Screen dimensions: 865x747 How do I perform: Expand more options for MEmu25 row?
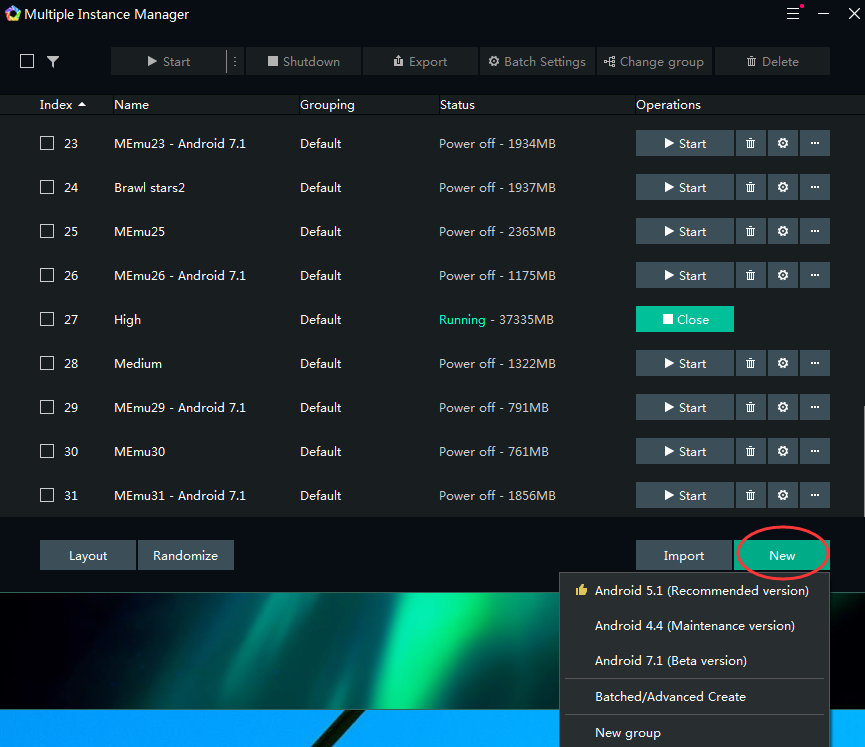point(814,232)
